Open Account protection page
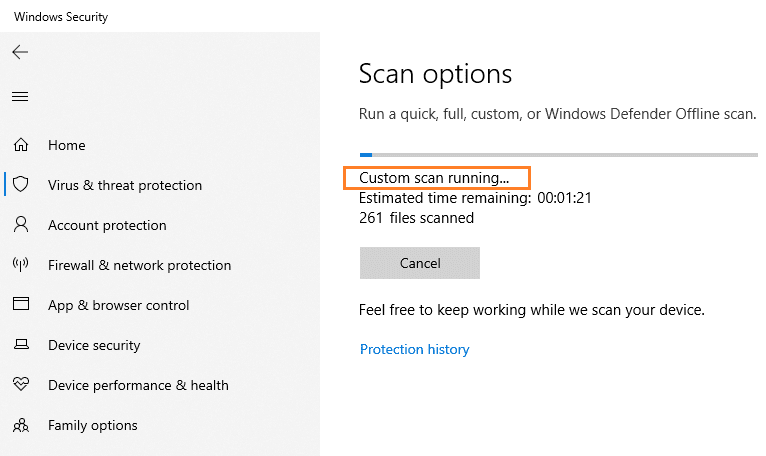The width and height of the screenshot is (766, 456). pos(107,225)
